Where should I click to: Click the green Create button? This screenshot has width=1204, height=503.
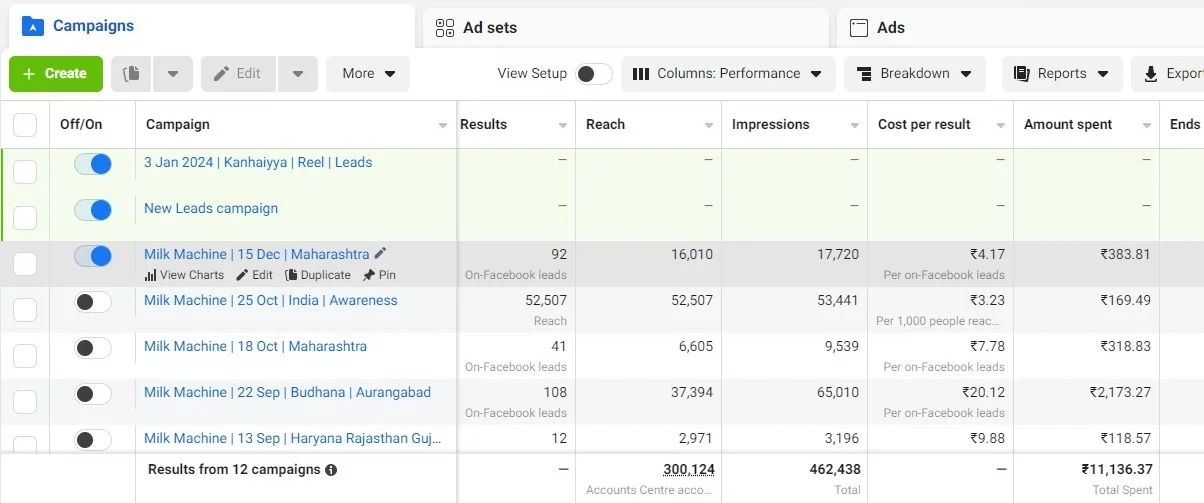[x=56, y=74]
